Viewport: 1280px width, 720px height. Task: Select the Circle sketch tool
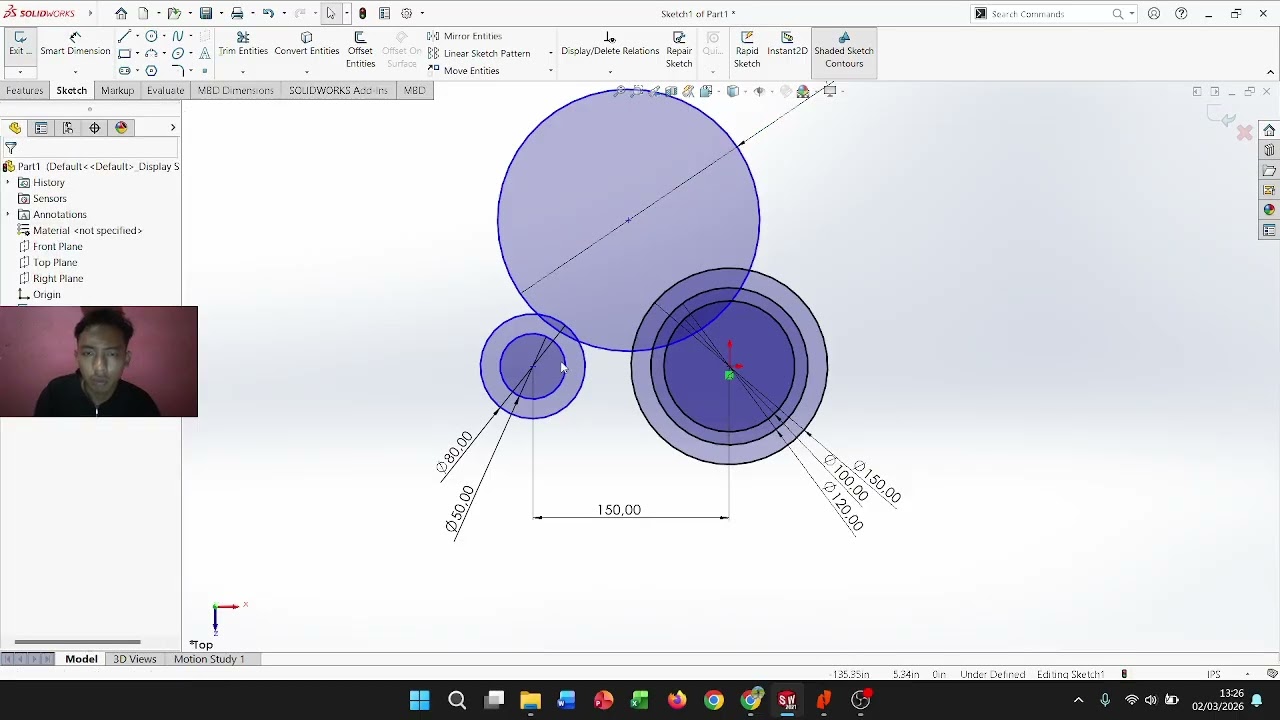(x=151, y=36)
